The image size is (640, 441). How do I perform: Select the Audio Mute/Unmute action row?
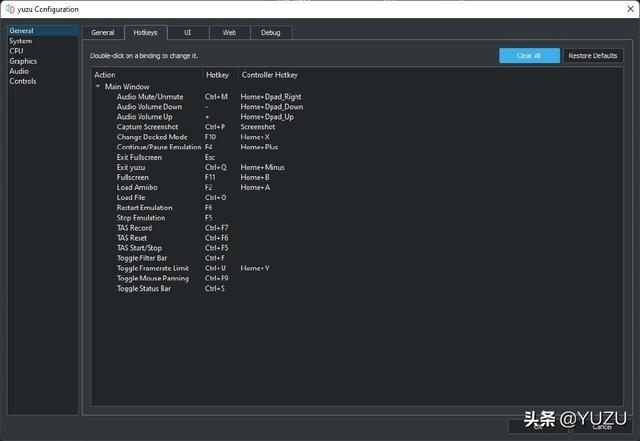150,97
